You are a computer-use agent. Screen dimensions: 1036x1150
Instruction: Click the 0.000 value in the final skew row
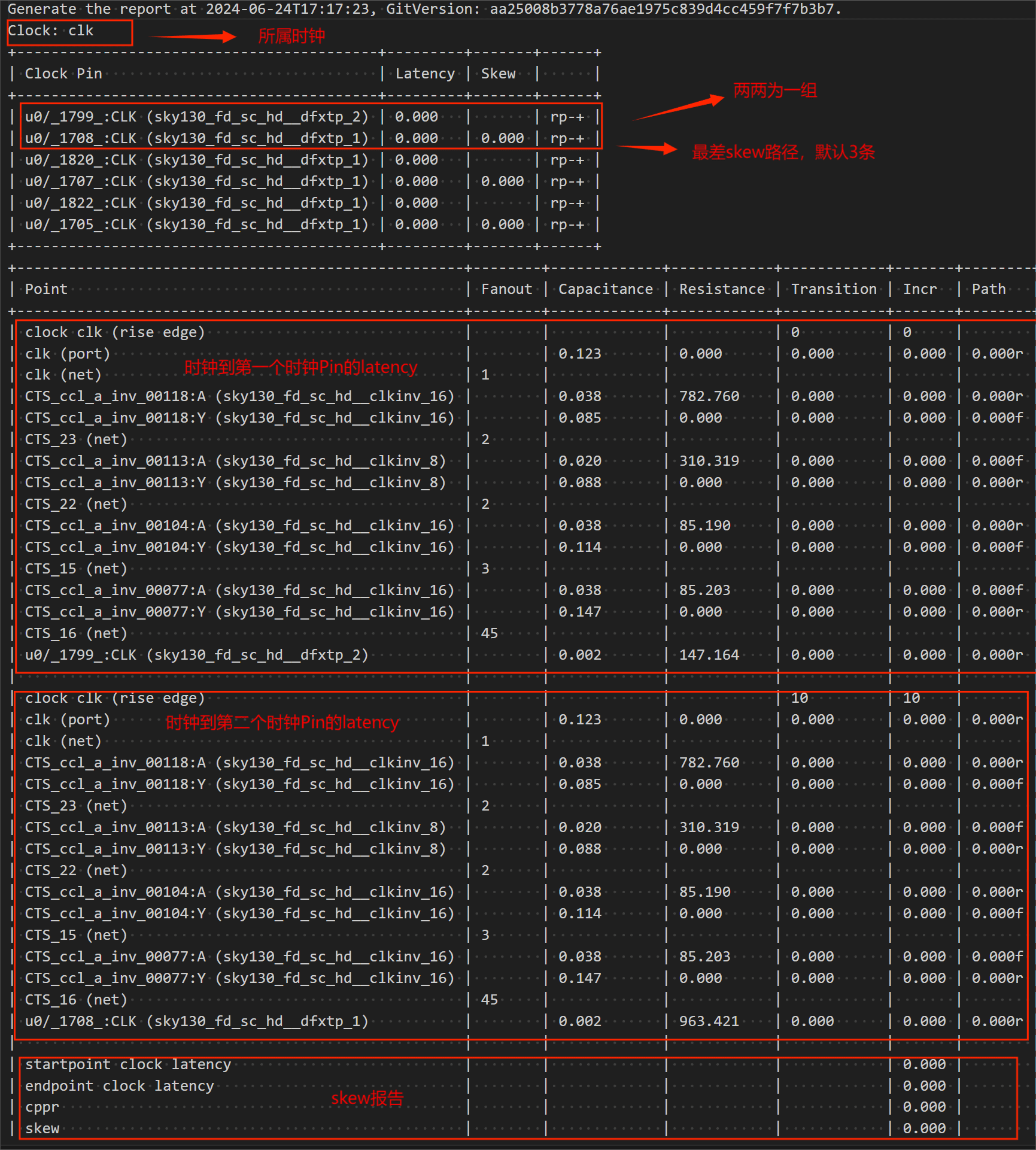tap(924, 1129)
